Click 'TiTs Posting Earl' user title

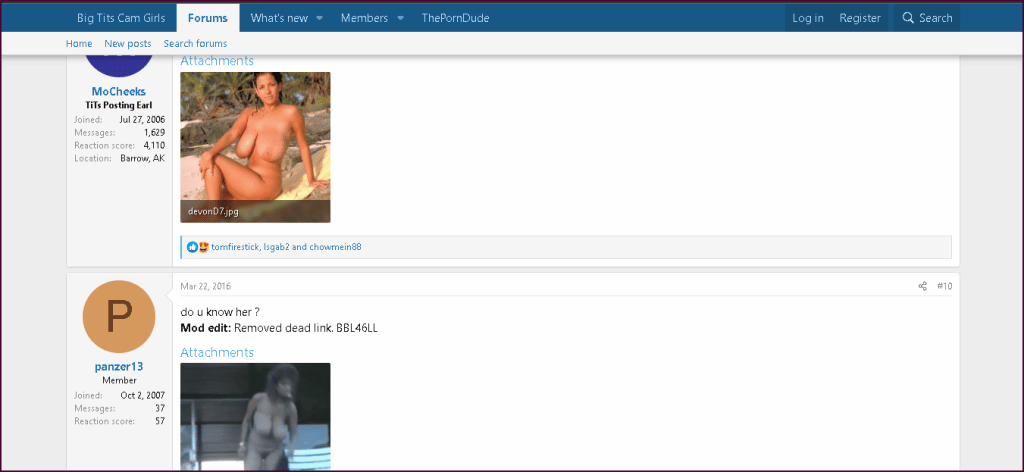(x=119, y=105)
